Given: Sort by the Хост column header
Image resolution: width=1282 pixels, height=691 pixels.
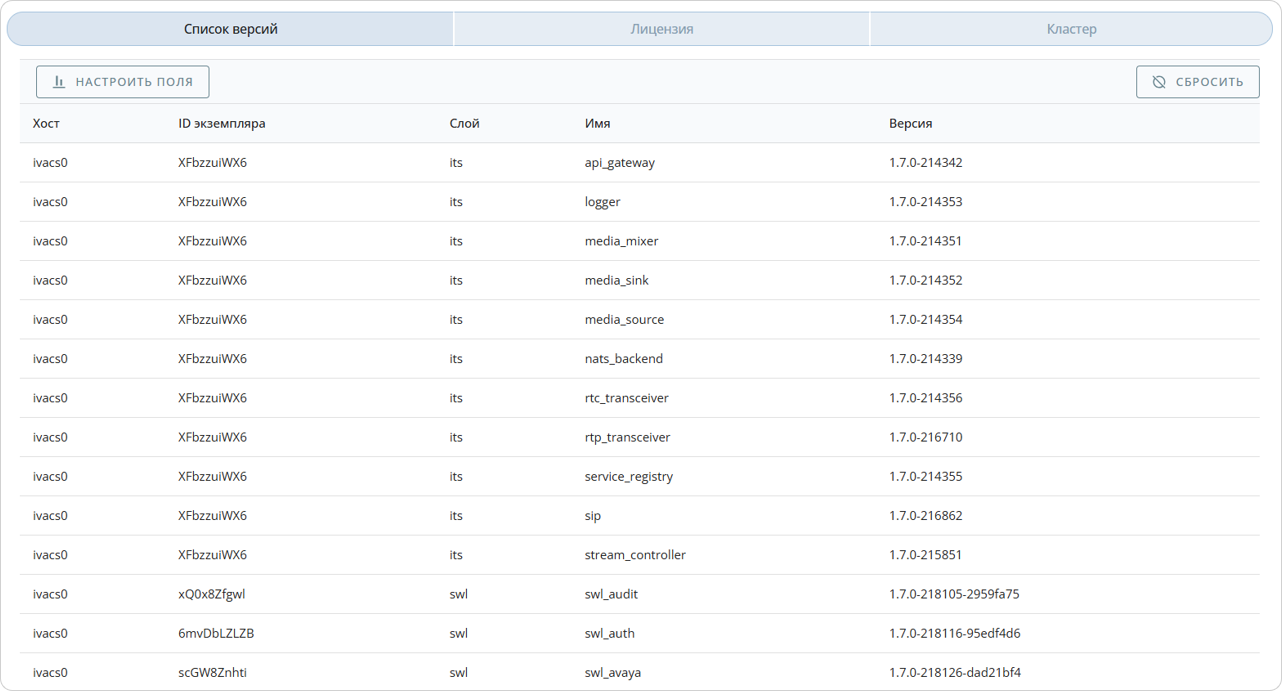Looking at the screenshot, I should tap(46, 123).
